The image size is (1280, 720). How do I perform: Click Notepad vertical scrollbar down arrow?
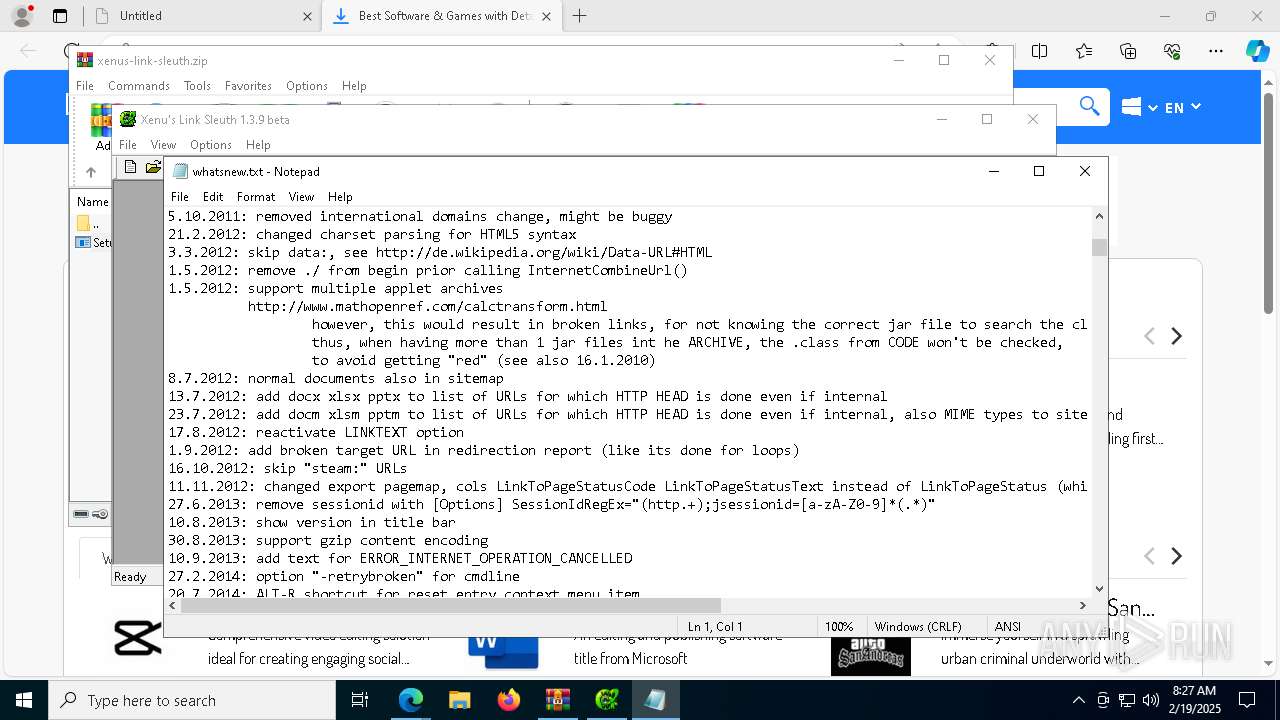coord(1099,589)
